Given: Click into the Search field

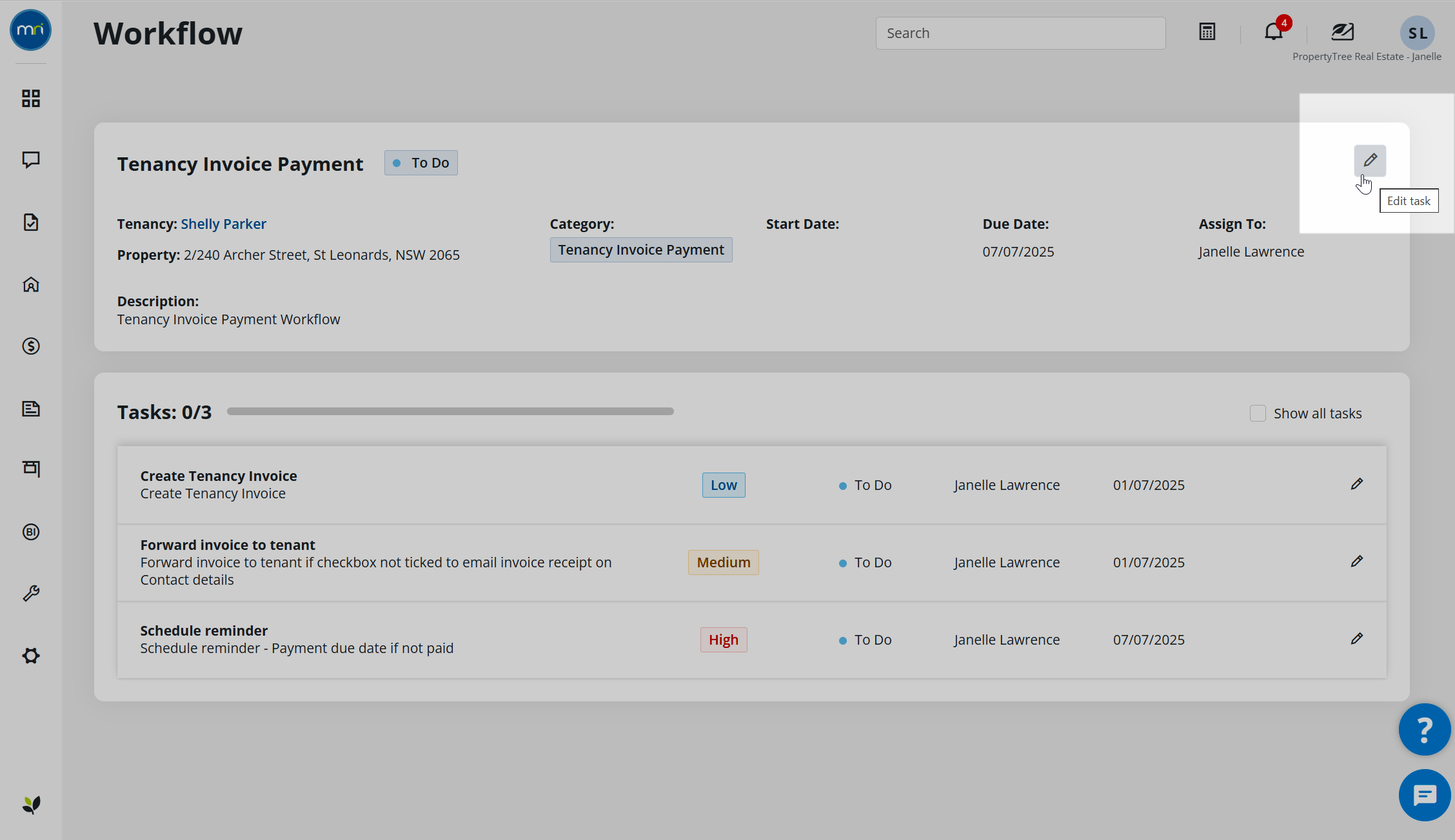Looking at the screenshot, I should [x=1020, y=33].
